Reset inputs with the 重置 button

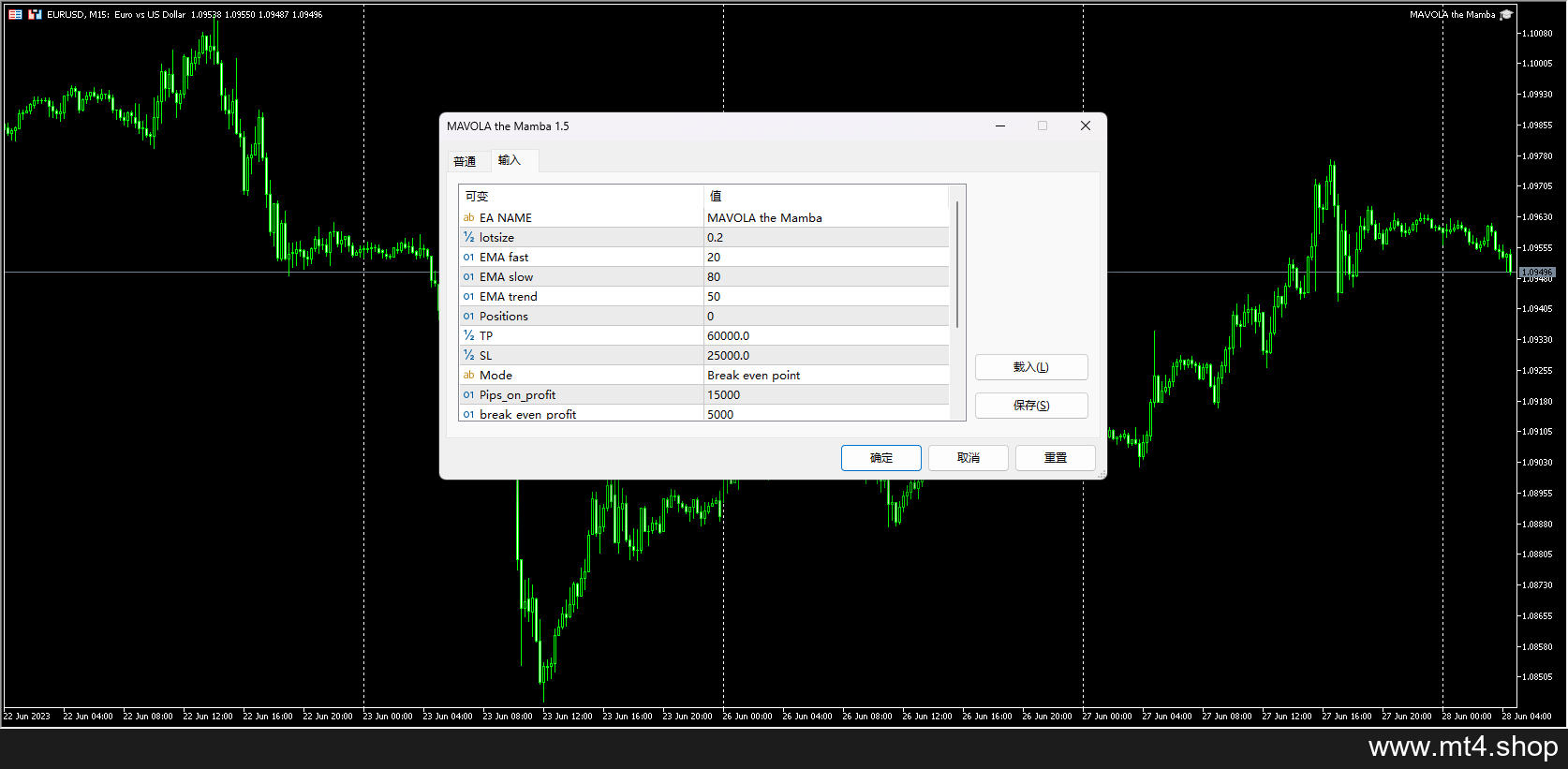[1056, 458]
